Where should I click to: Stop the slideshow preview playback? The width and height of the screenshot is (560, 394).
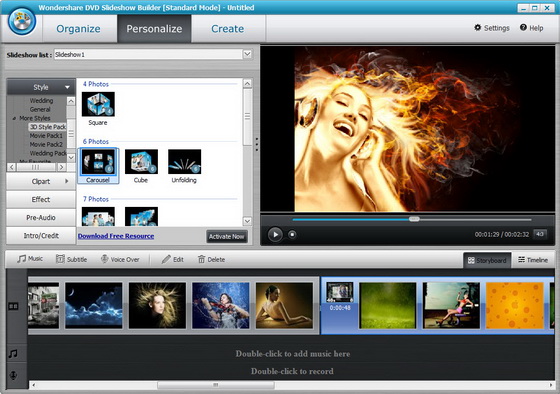[x=292, y=235]
